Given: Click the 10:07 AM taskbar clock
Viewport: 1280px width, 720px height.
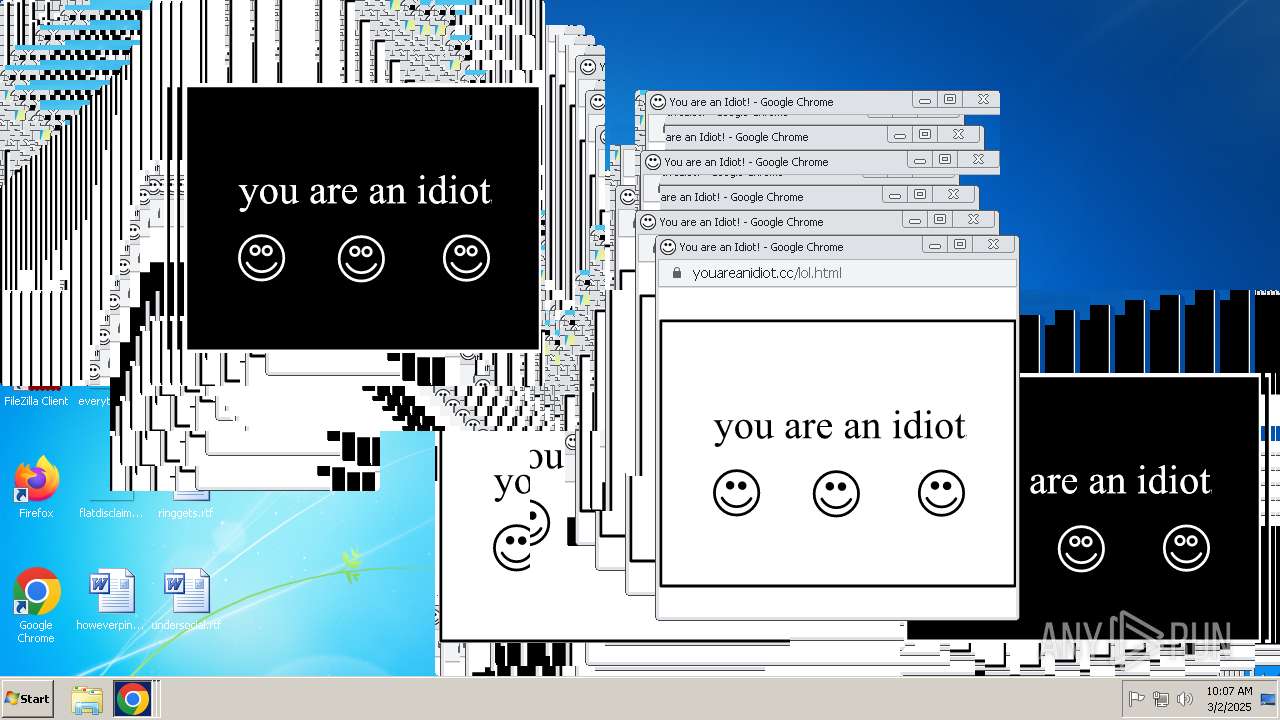Looking at the screenshot, I should (1229, 699).
